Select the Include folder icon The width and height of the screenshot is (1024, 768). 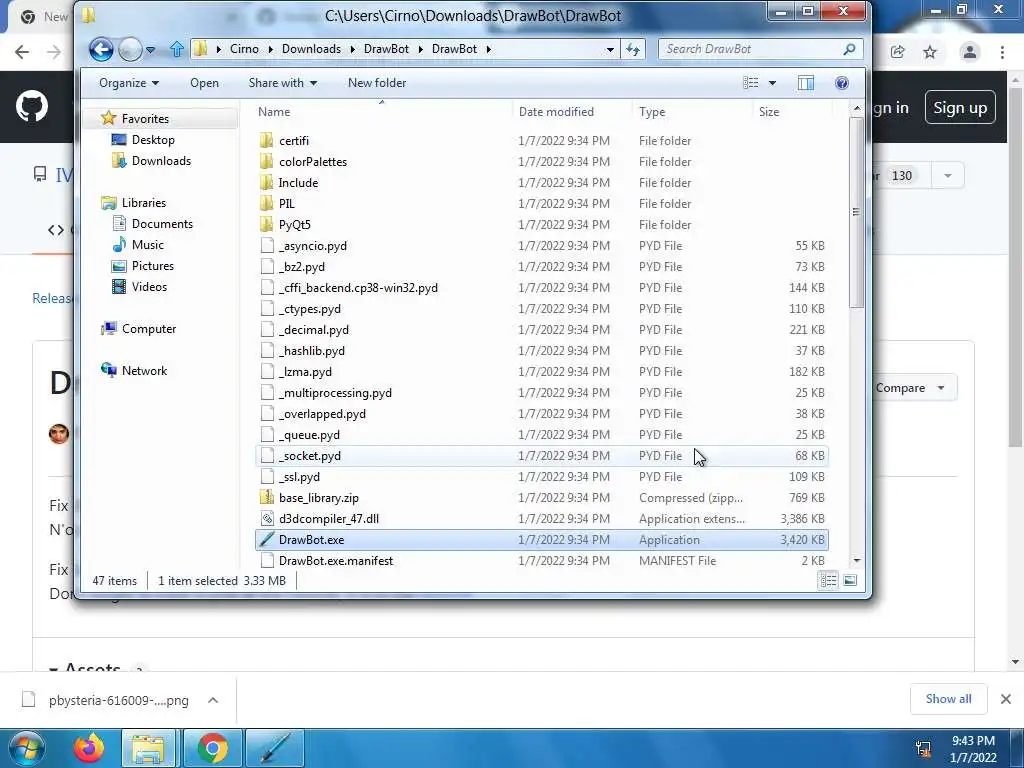[x=266, y=182]
